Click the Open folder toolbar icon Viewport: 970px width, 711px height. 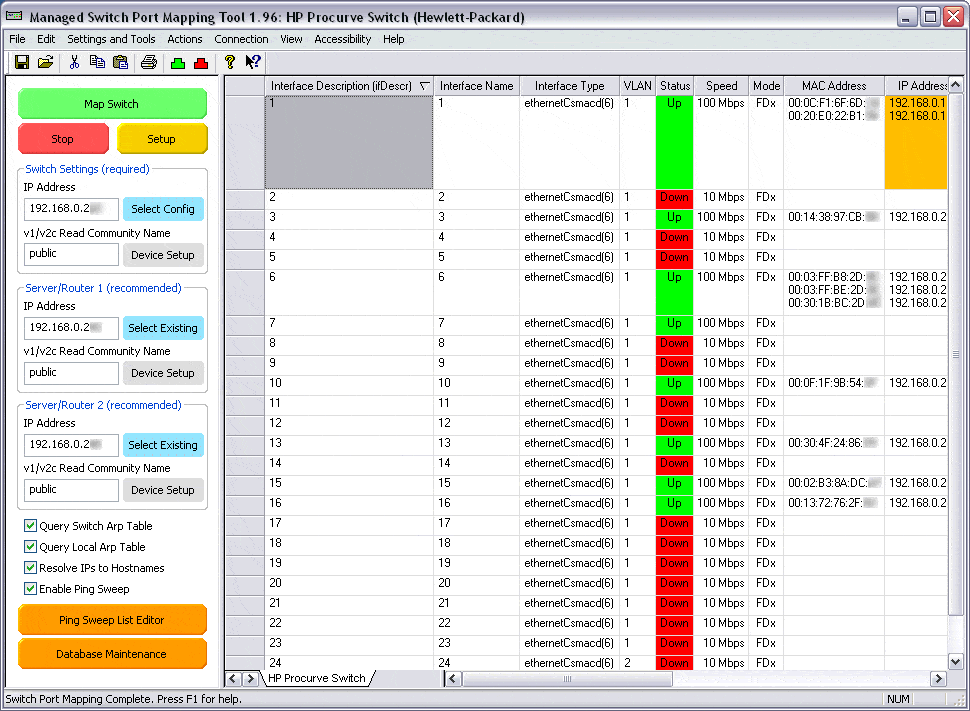point(45,62)
